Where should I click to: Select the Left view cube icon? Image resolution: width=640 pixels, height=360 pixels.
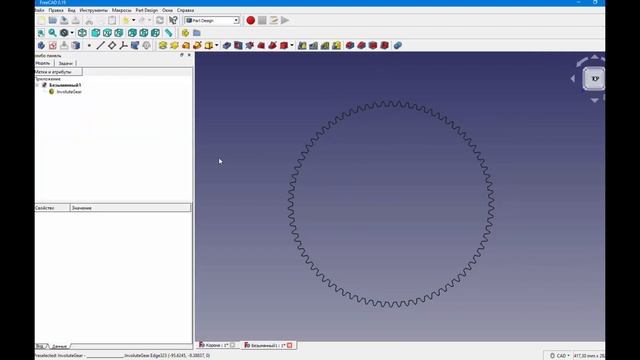point(155,33)
